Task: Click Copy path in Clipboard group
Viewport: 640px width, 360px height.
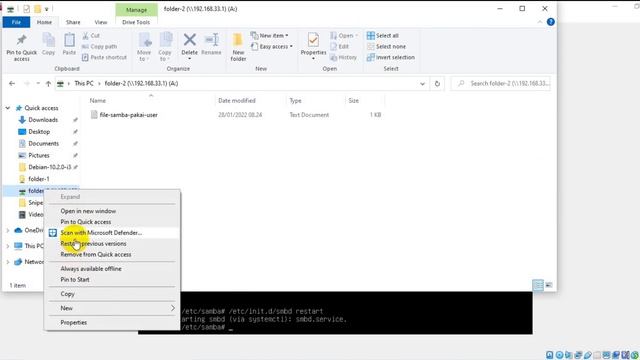Action: pyautogui.click(x=100, y=47)
